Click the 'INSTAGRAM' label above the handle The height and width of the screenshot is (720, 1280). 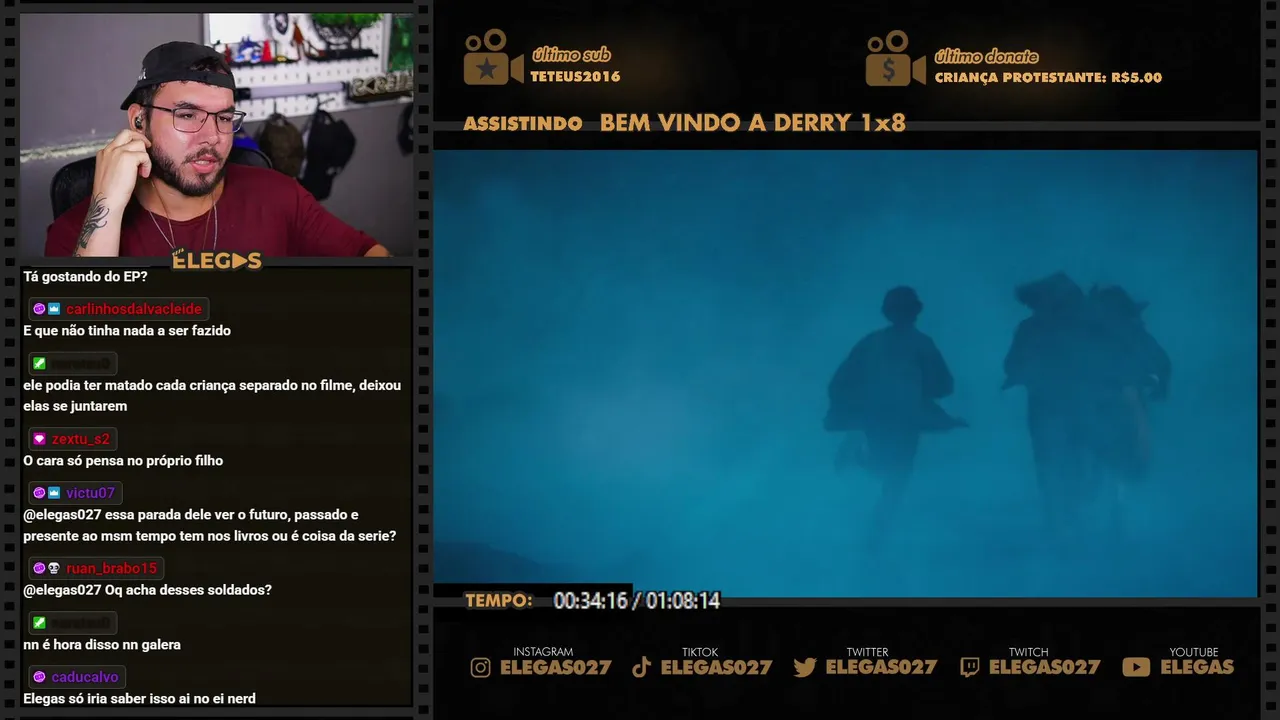[x=543, y=652]
